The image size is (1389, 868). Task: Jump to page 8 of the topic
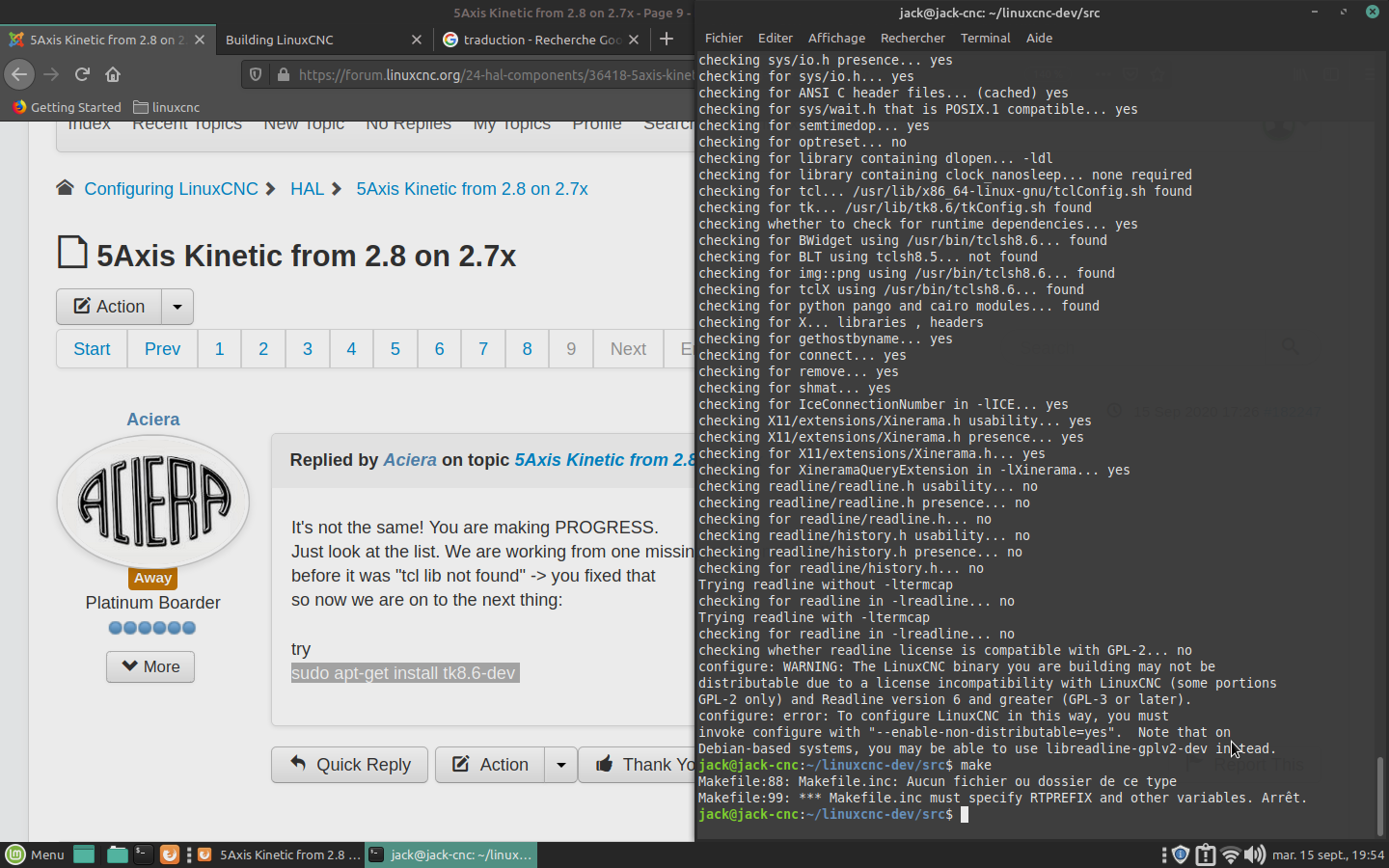(x=527, y=349)
